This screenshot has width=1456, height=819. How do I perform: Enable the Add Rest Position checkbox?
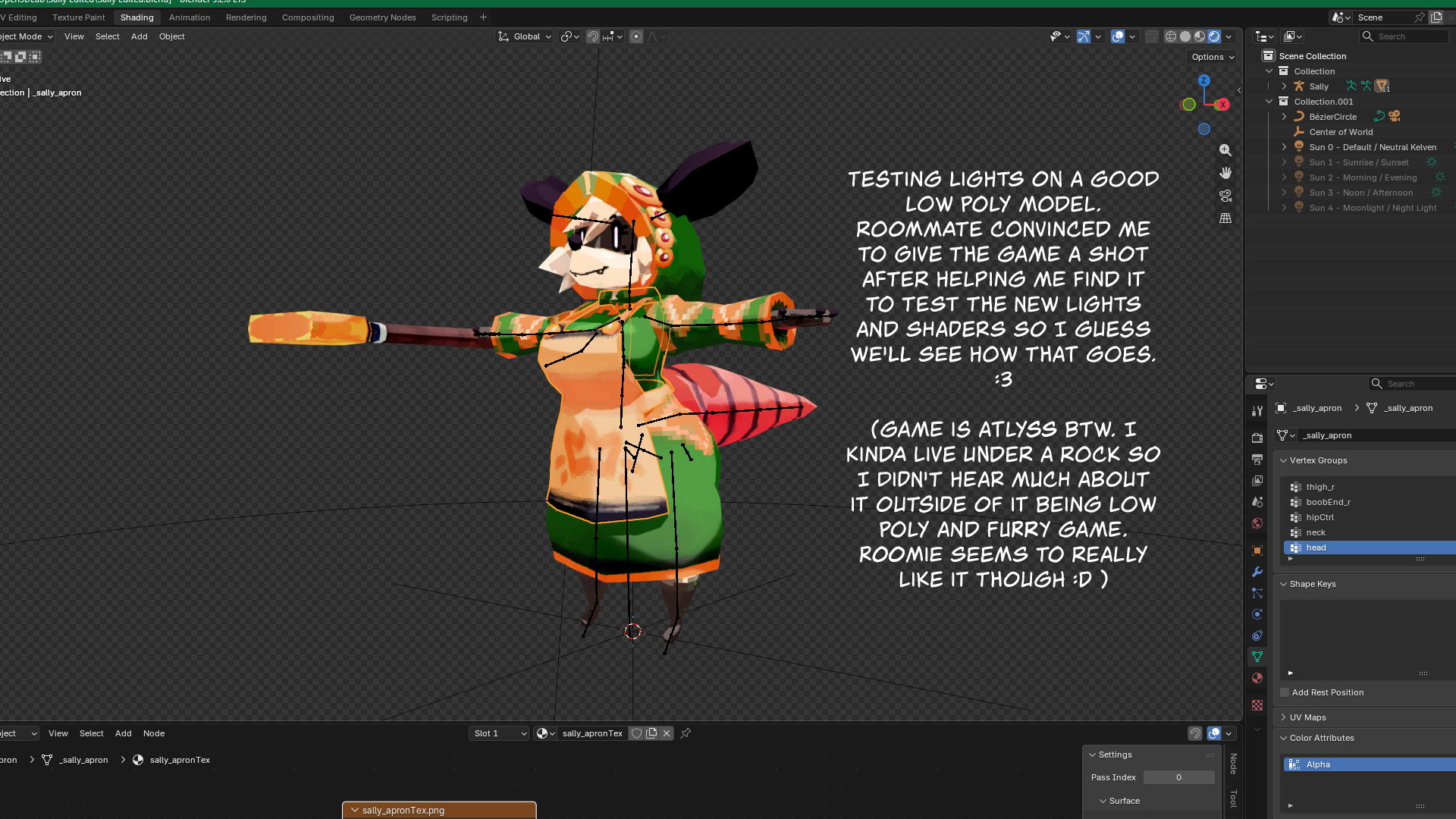coord(1285,692)
